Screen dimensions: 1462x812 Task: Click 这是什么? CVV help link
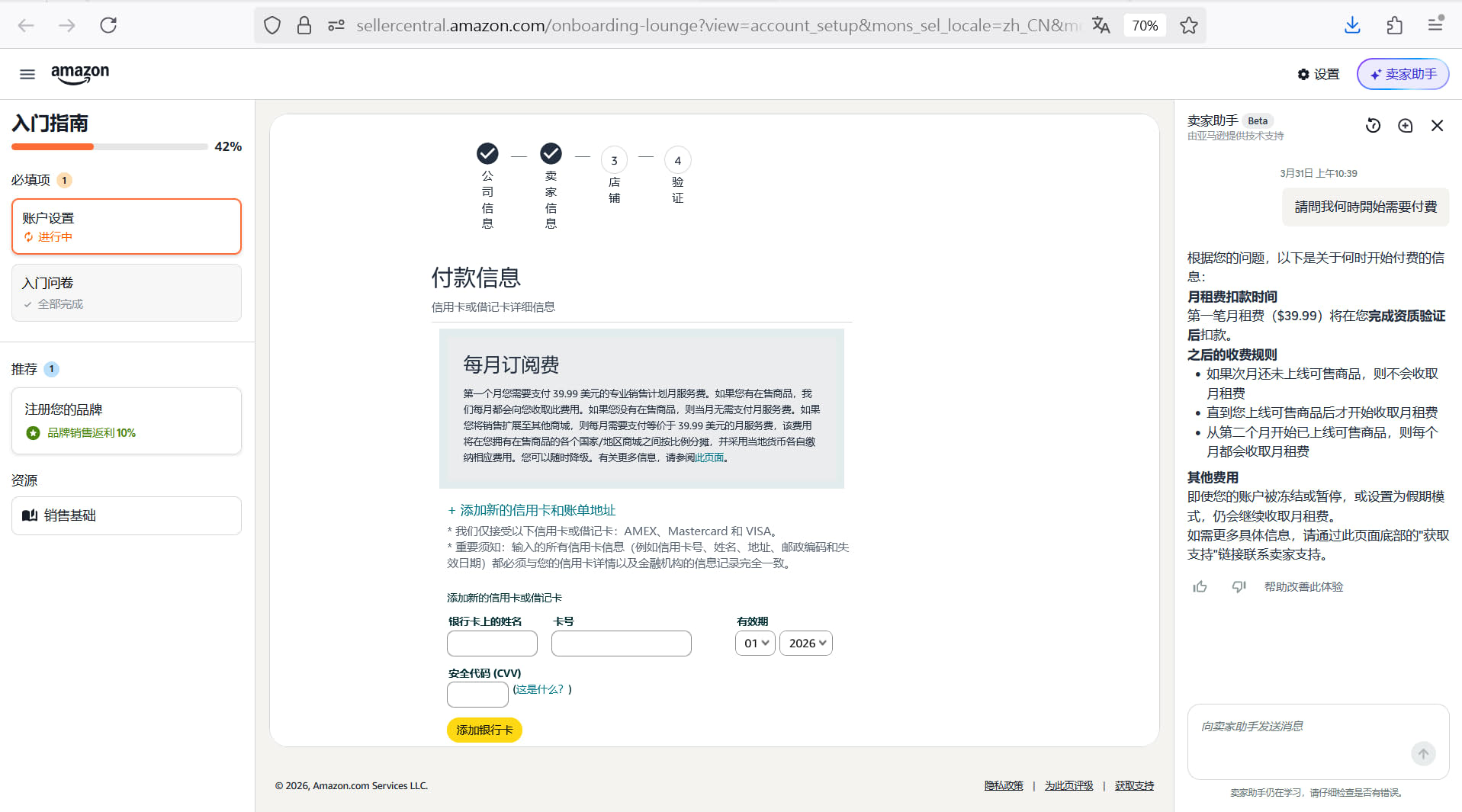coord(540,689)
